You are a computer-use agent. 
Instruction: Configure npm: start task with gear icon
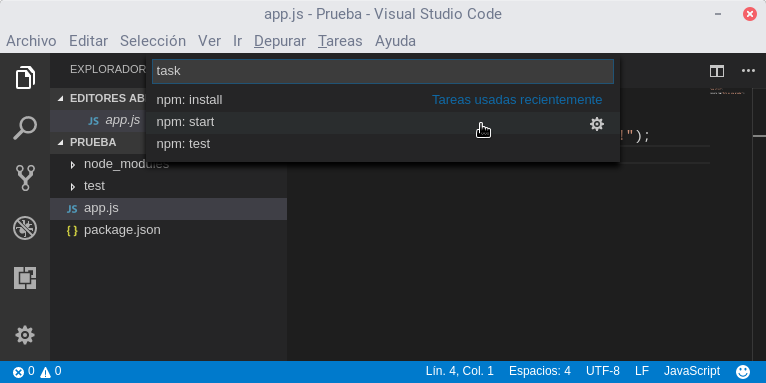pyautogui.click(x=596, y=124)
